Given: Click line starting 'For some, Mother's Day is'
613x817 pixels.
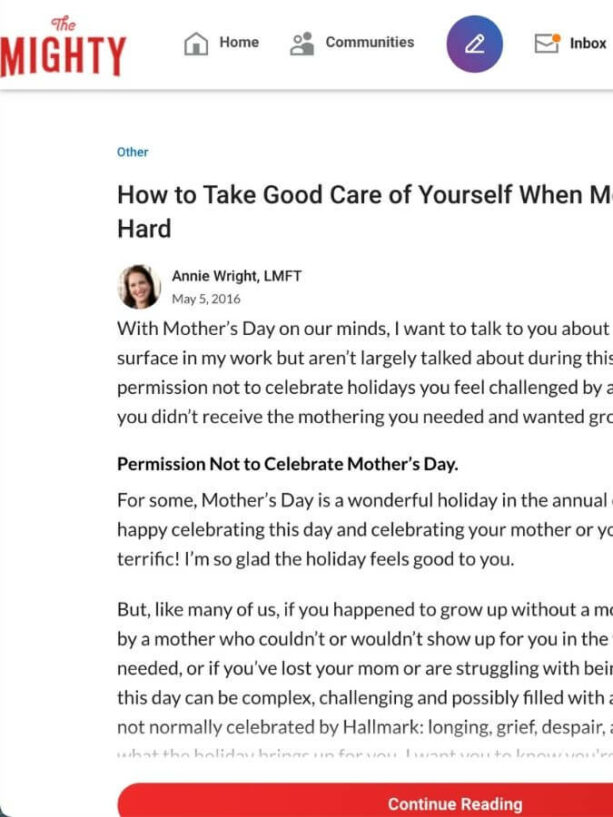Looking at the screenshot, I should point(365,500).
